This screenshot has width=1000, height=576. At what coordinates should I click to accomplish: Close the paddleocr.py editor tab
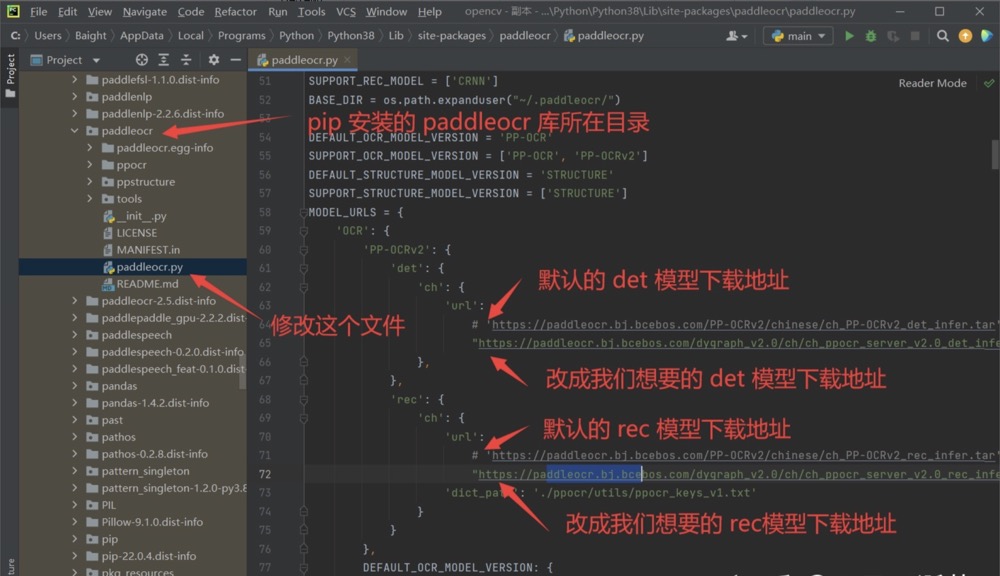[x=347, y=60]
